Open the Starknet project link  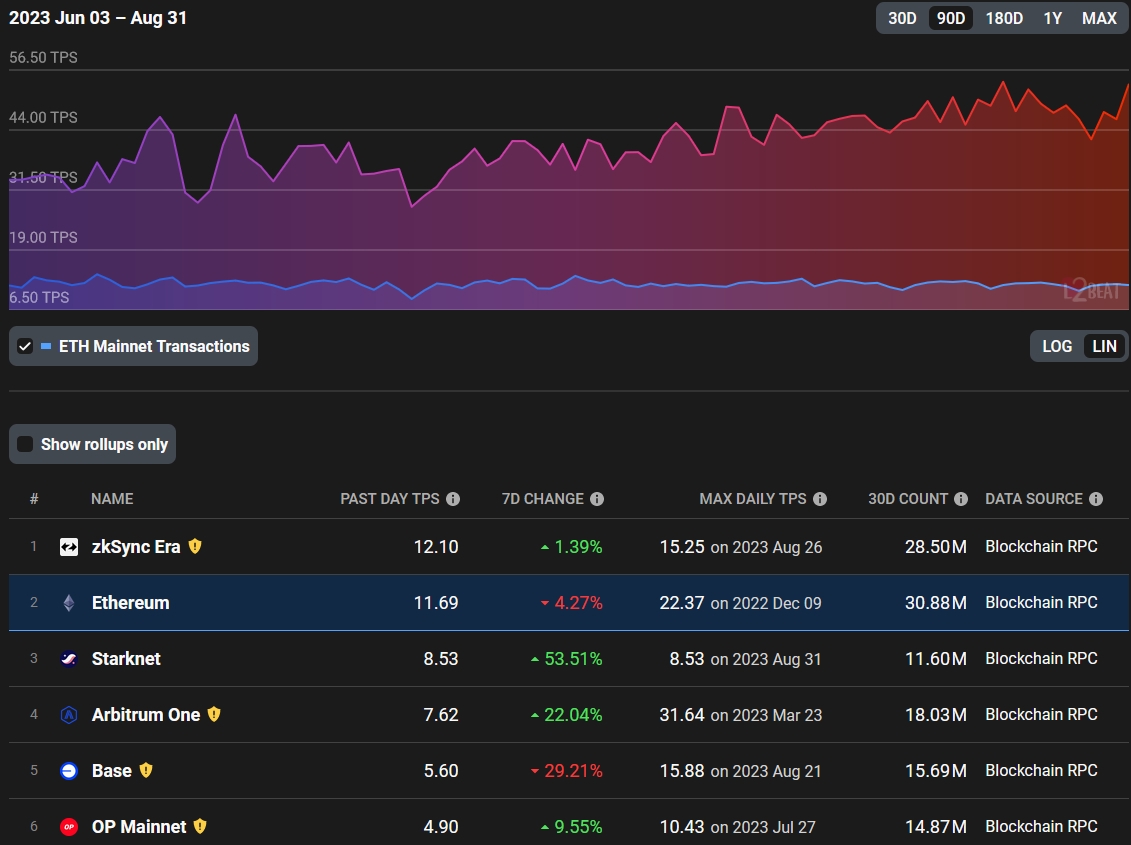coord(126,659)
